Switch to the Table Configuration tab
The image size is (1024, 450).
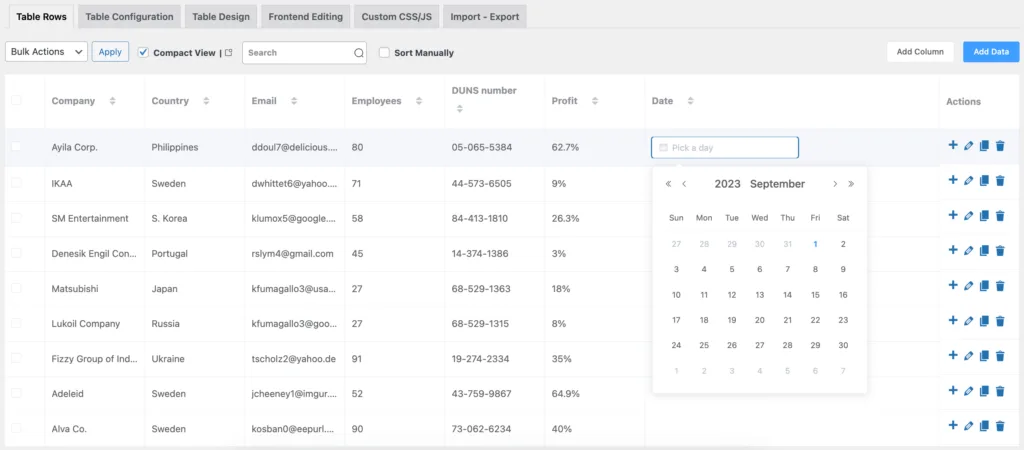(x=129, y=17)
